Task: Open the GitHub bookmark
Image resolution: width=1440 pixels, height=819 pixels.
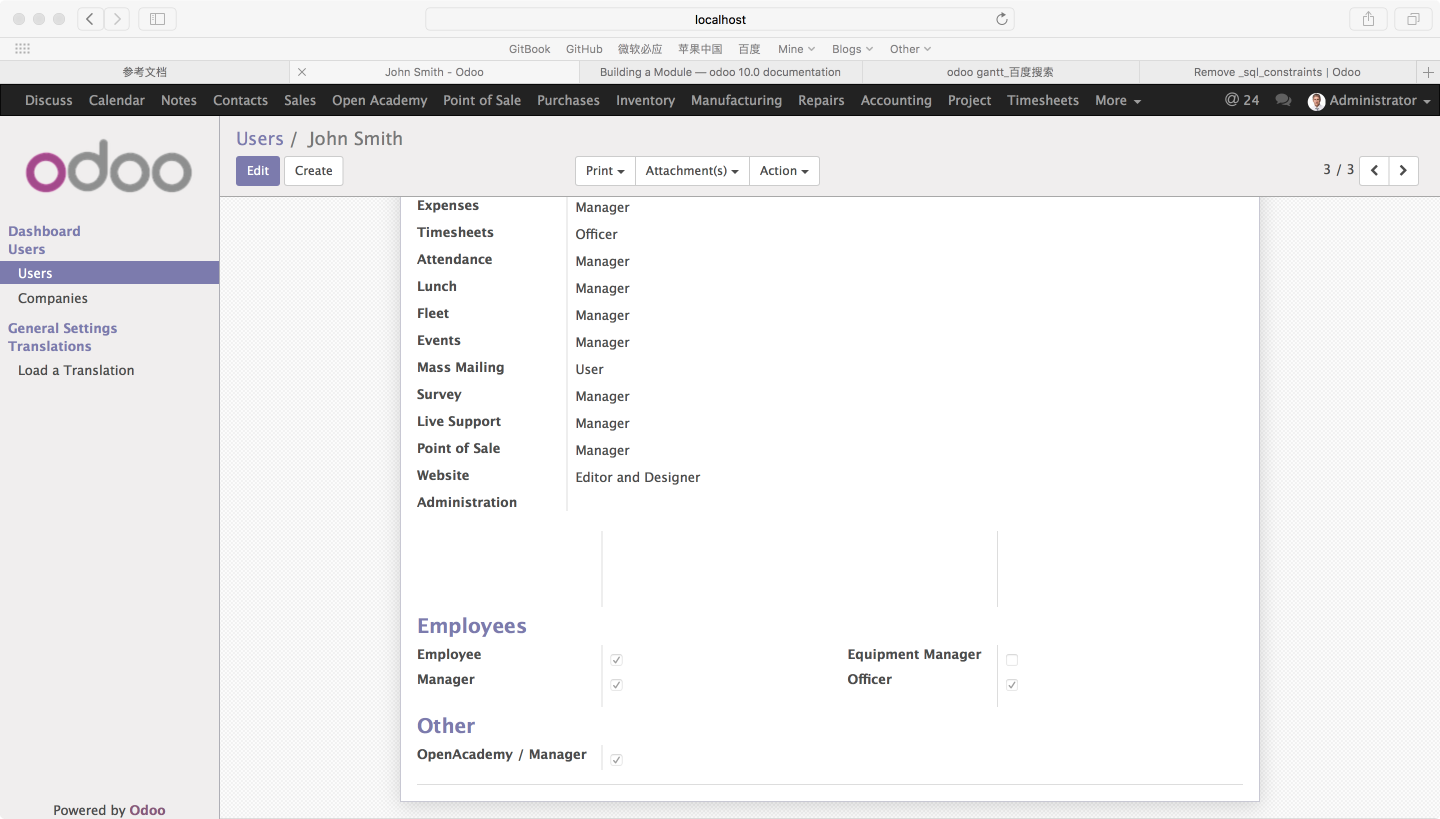Action: pos(584,49)
